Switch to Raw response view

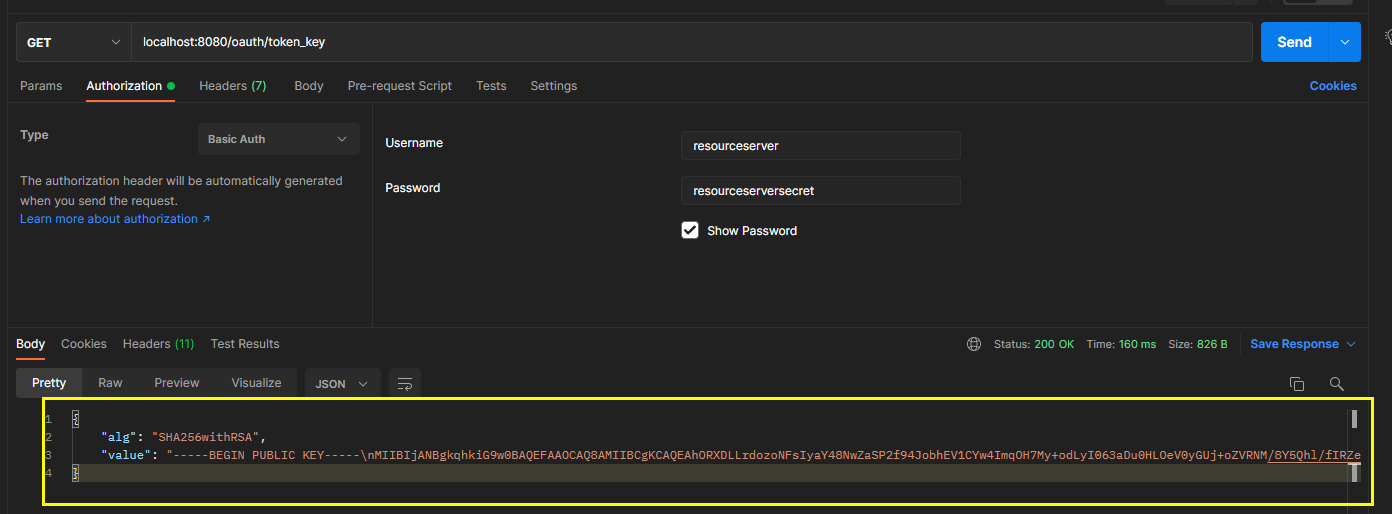[110, 383]
